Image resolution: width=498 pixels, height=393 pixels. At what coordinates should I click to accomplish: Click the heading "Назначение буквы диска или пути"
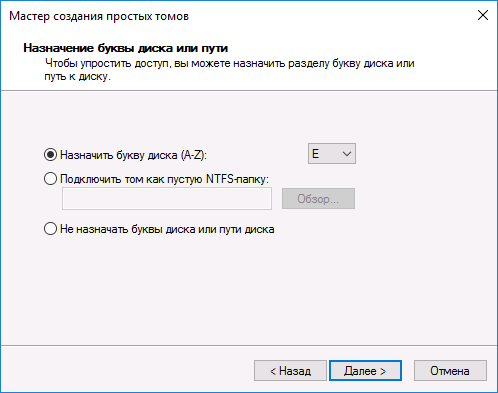click(126, 48)
